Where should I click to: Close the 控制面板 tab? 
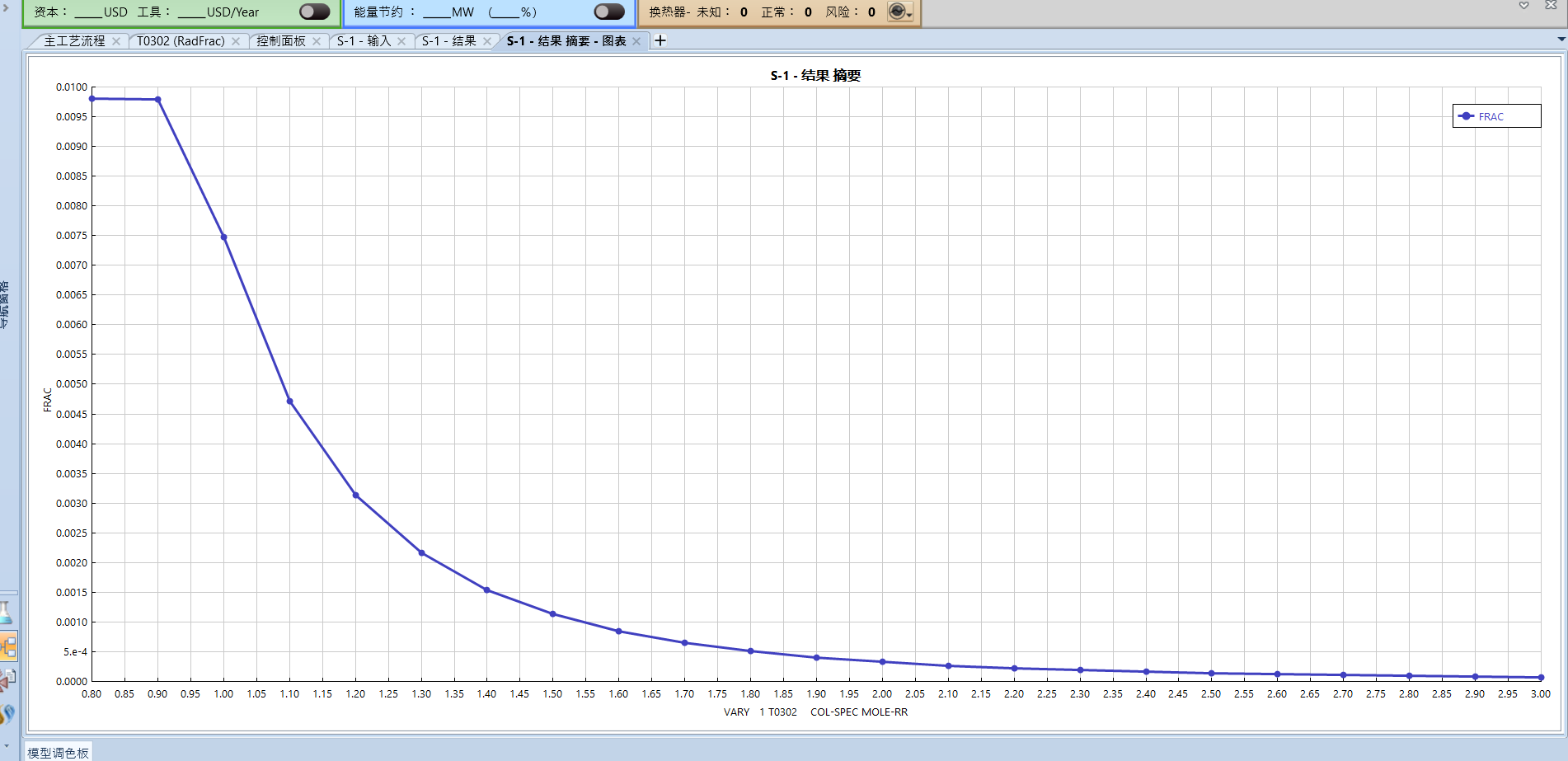pyautogui.click(x=317, y=41)
